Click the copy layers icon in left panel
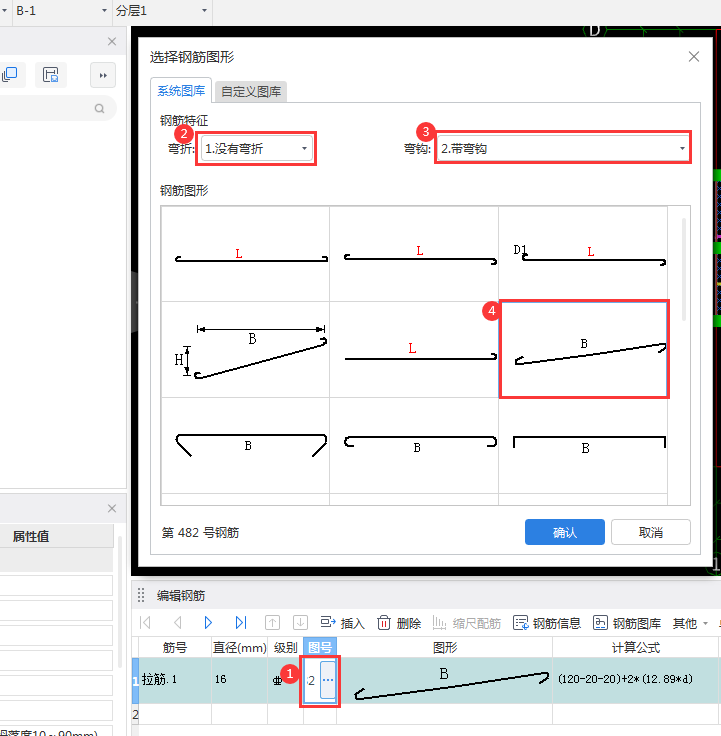721x736 pixels. coord(10,75)
